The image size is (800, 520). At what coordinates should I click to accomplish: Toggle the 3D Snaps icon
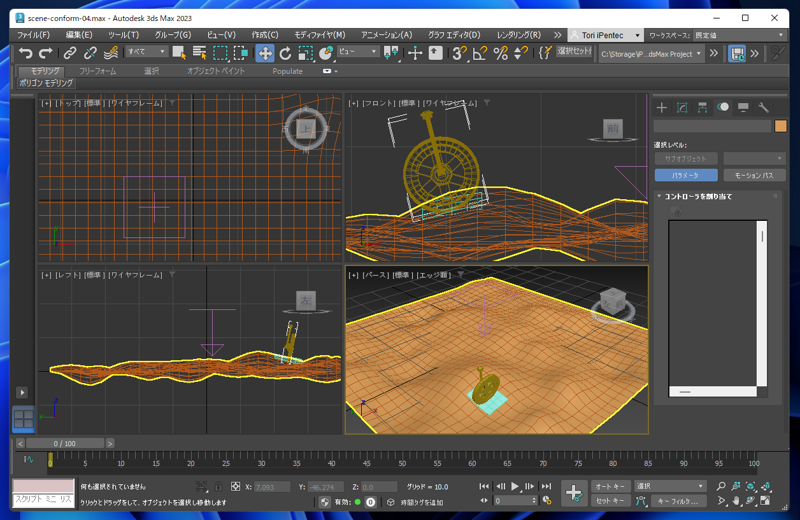pos(459,53)
